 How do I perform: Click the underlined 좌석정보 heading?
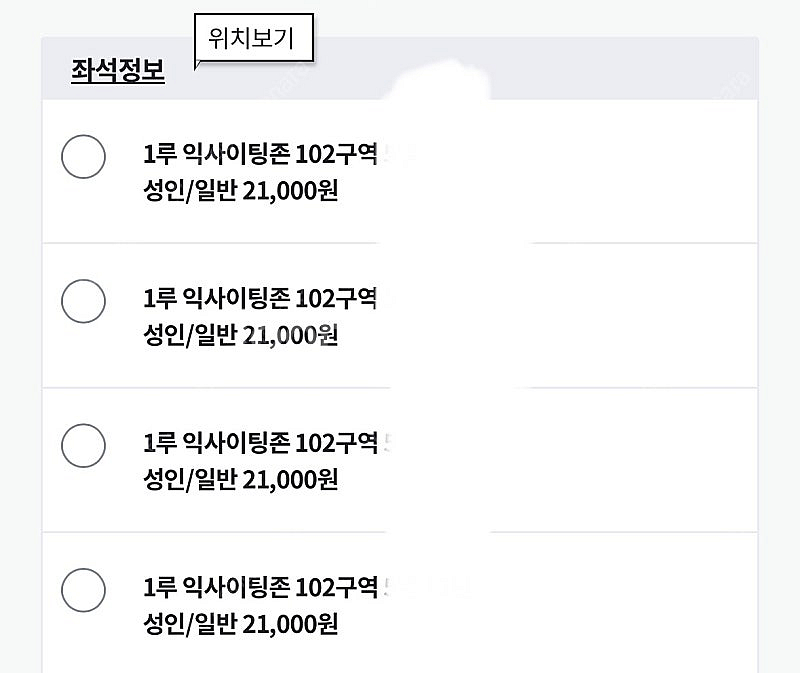point(118,71)
